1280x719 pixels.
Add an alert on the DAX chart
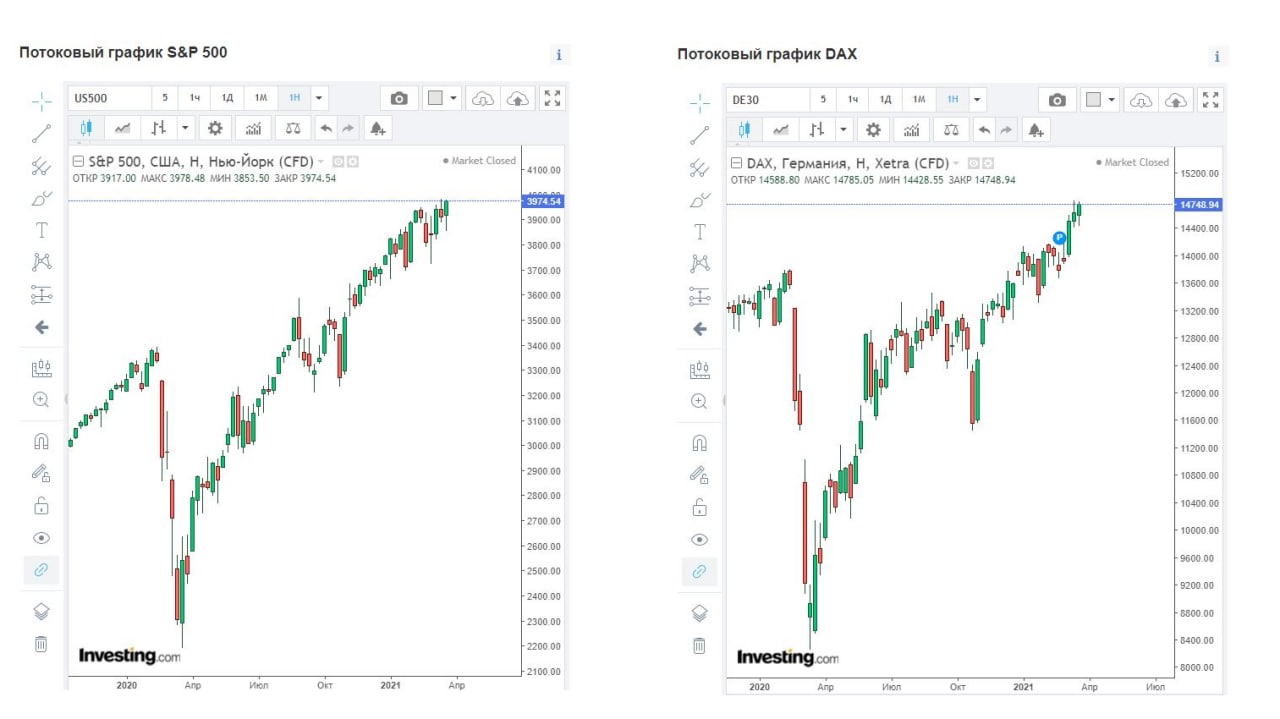pos(1036,130)
